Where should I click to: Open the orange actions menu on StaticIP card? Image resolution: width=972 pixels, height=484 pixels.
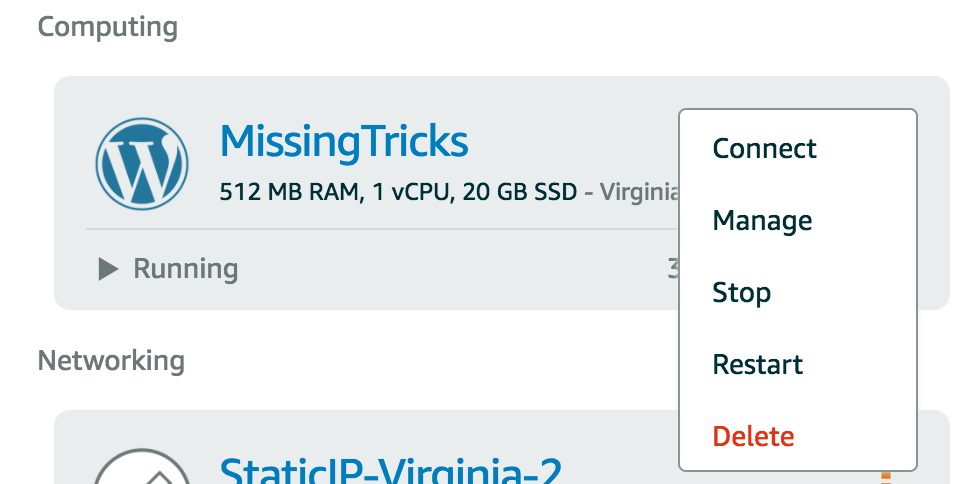tap(886, 477)
